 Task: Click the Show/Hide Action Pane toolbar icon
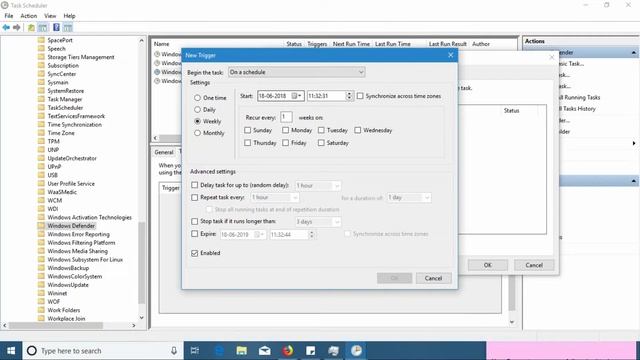click(x=68, y=28)
